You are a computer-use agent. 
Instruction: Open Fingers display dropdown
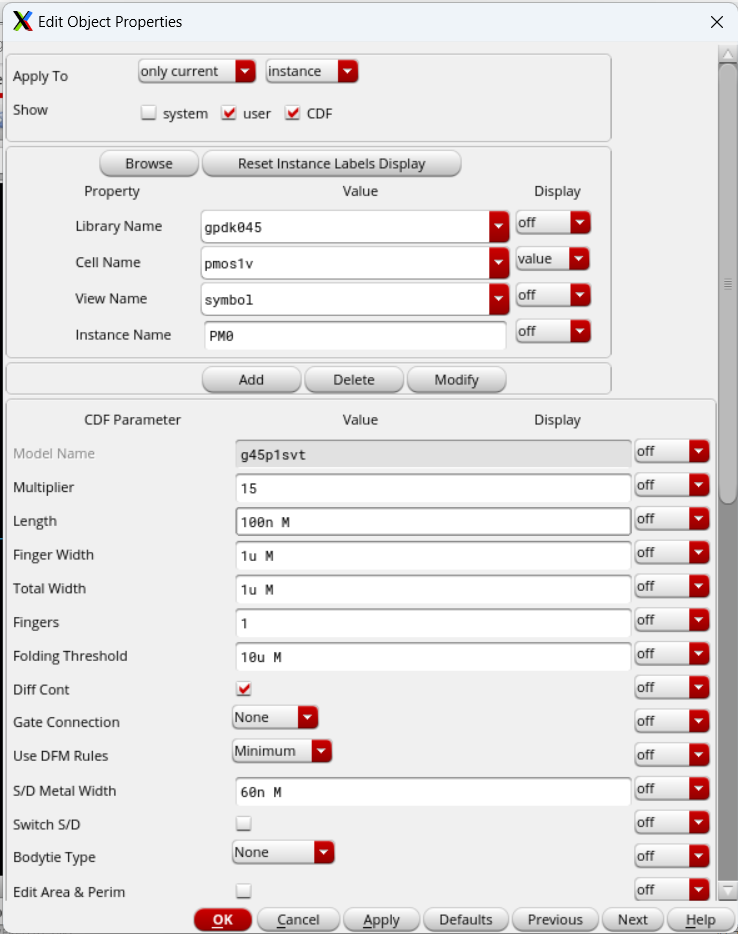[672, 620]
